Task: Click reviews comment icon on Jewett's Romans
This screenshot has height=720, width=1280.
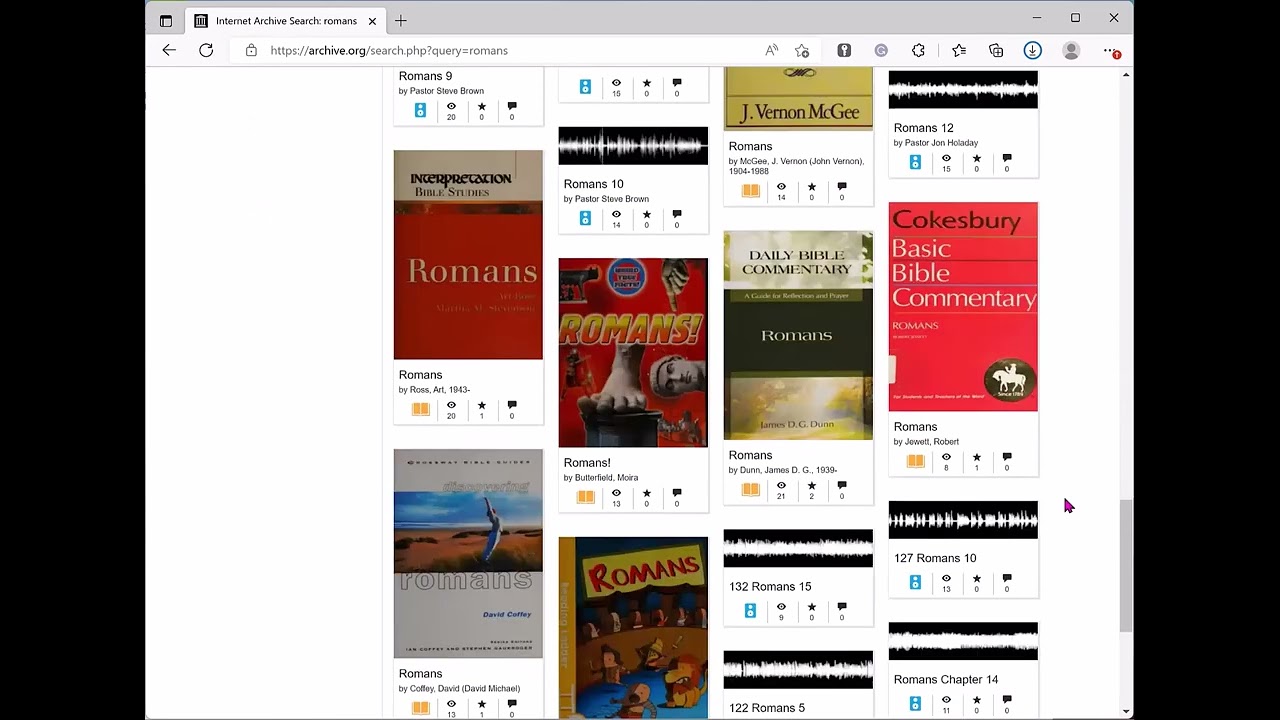Action: [x=1007, y=457]
